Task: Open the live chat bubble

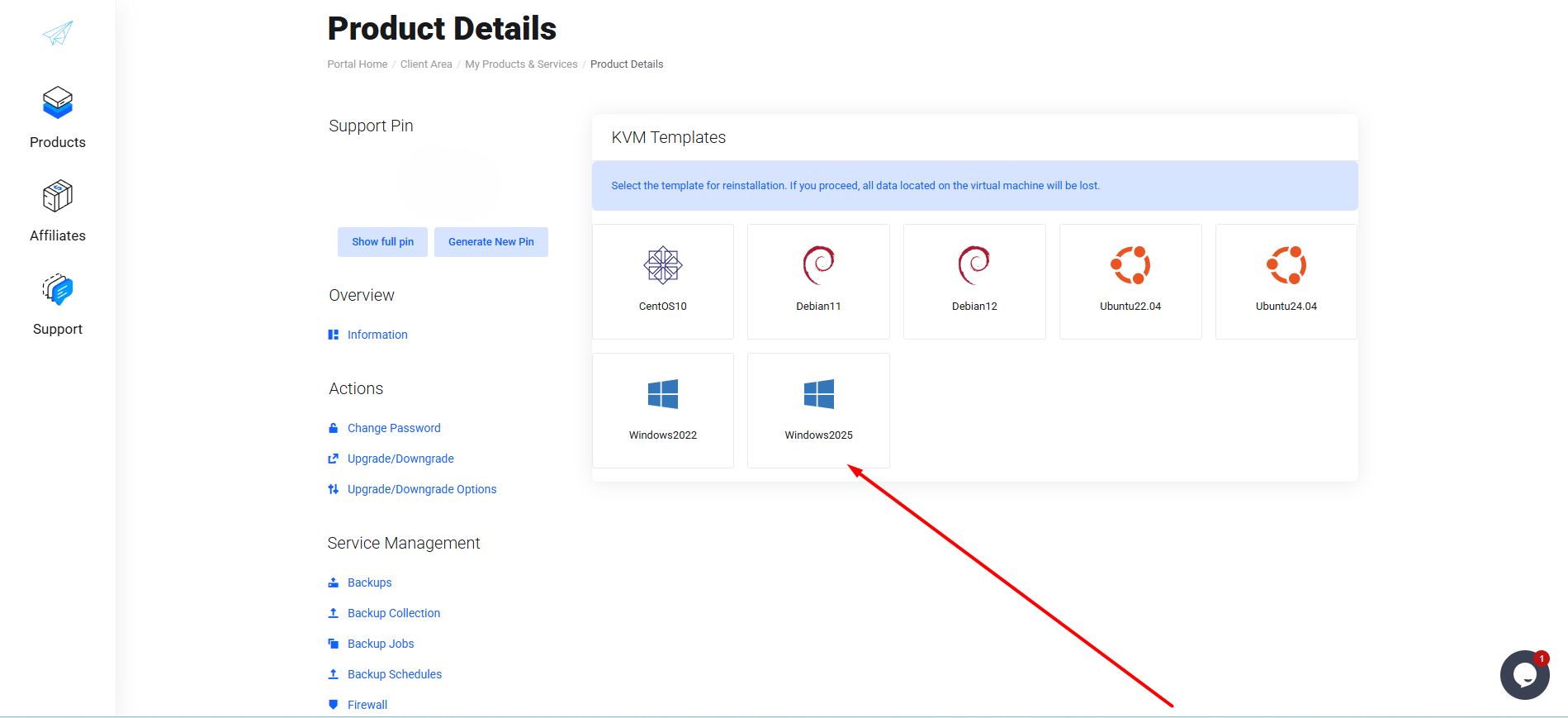Action: click(1524, 675)
